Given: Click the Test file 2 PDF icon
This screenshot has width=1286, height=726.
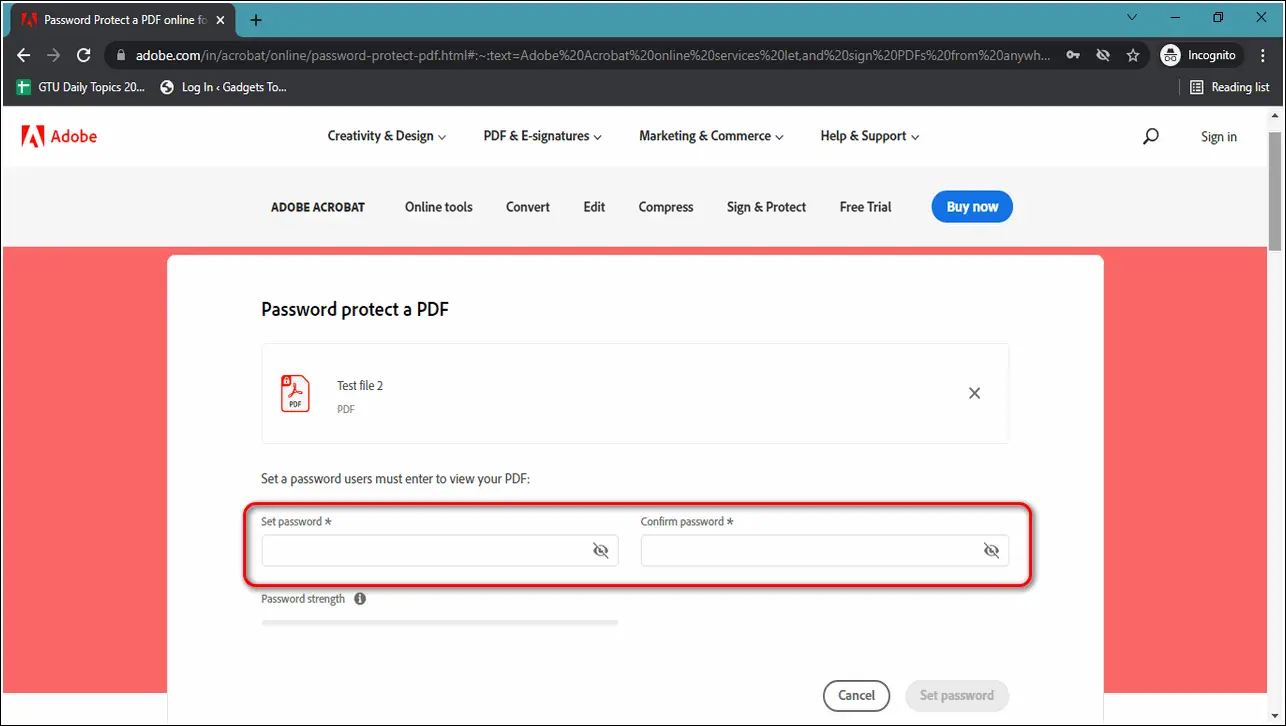Looking at the screenshot, I should tap(295, 393).
